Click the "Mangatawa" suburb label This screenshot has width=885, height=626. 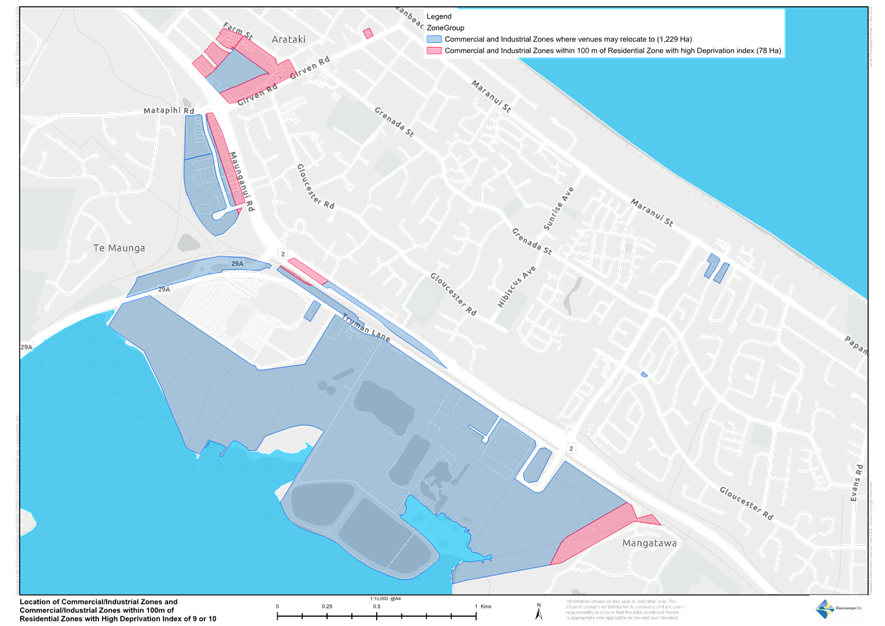click(x=649, y=544)
